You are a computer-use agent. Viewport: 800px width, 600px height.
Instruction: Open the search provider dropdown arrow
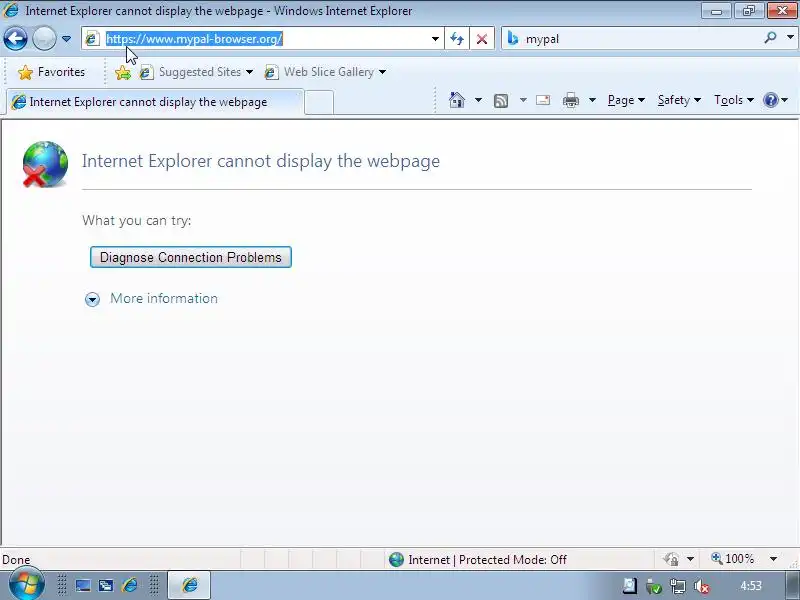point(790,38)
